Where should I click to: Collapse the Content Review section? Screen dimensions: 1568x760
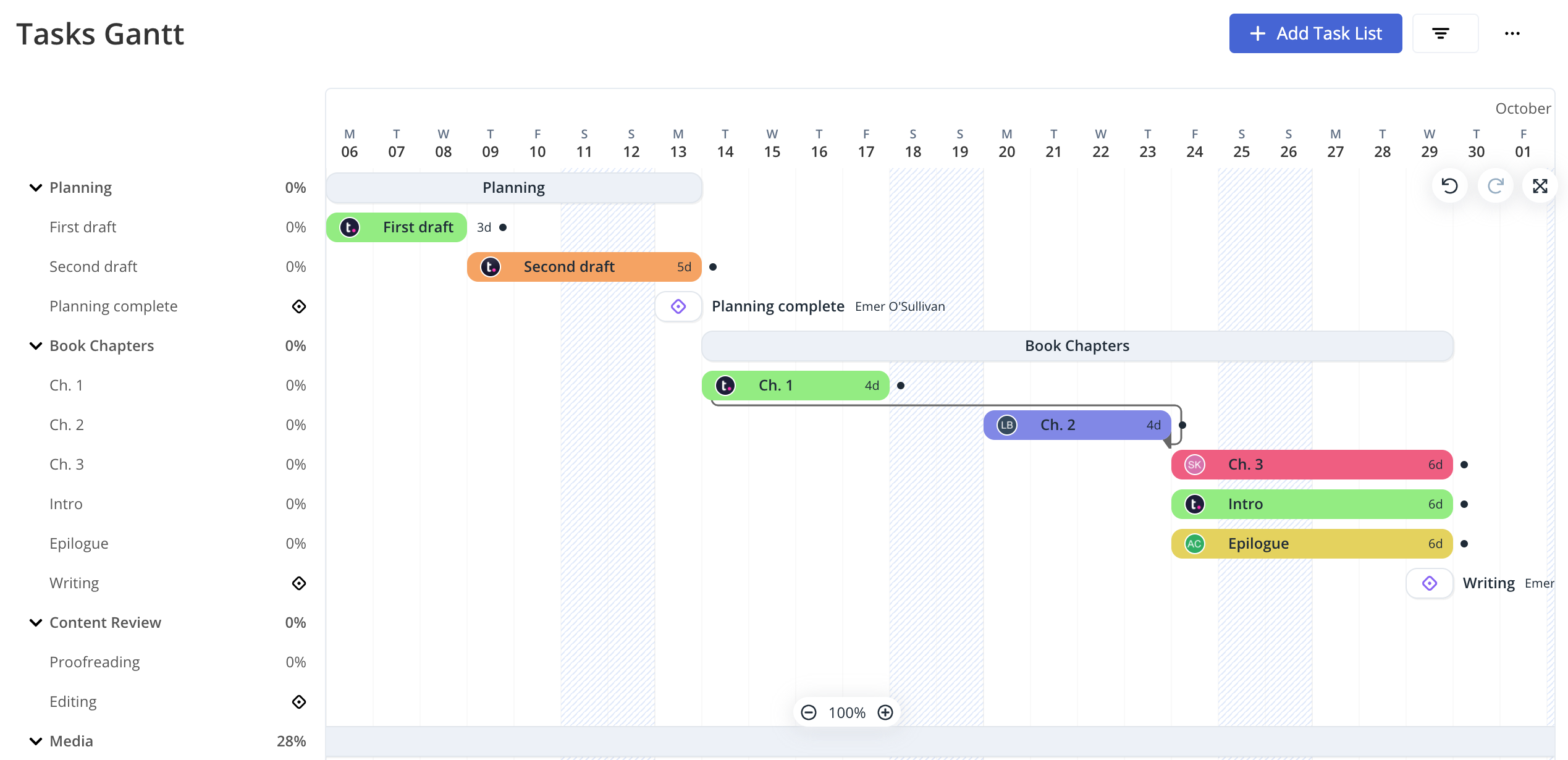coord(35,622)
